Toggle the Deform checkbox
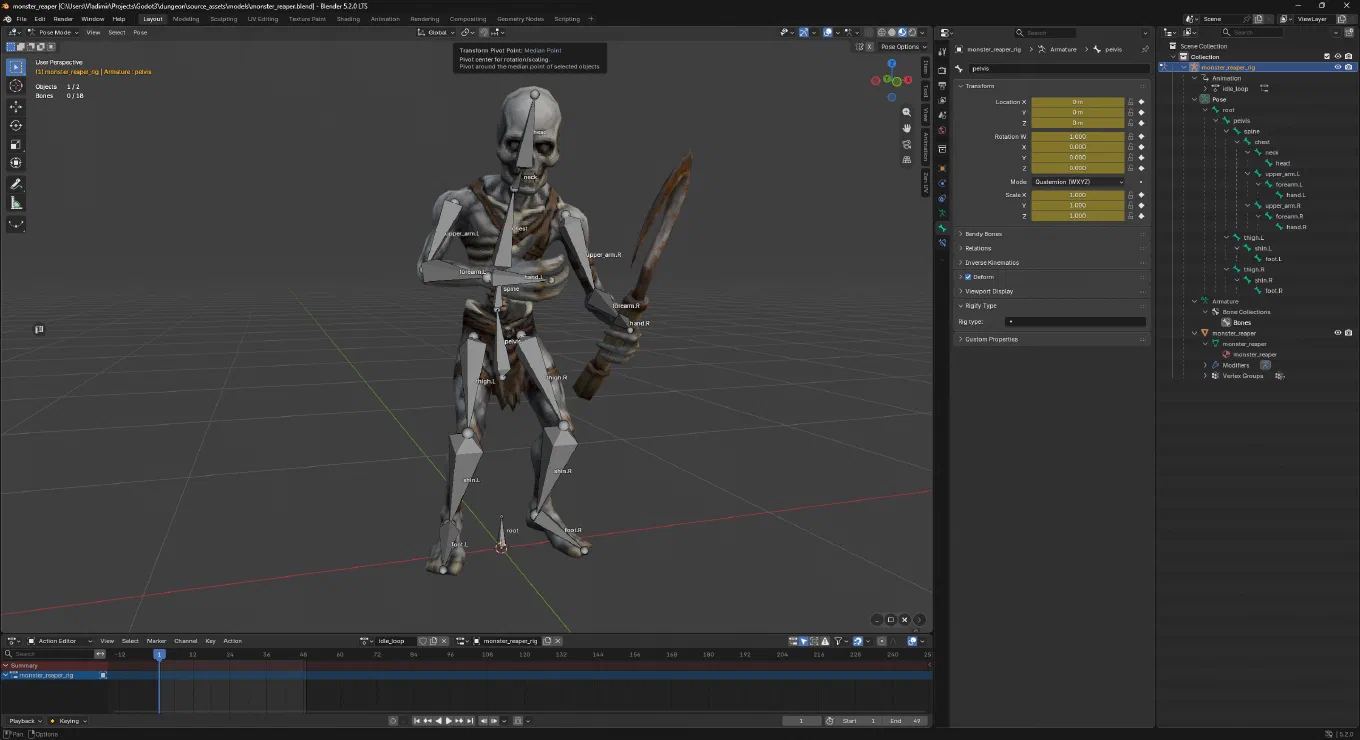Screen dimensions: 1360x740 coord(968,277)
